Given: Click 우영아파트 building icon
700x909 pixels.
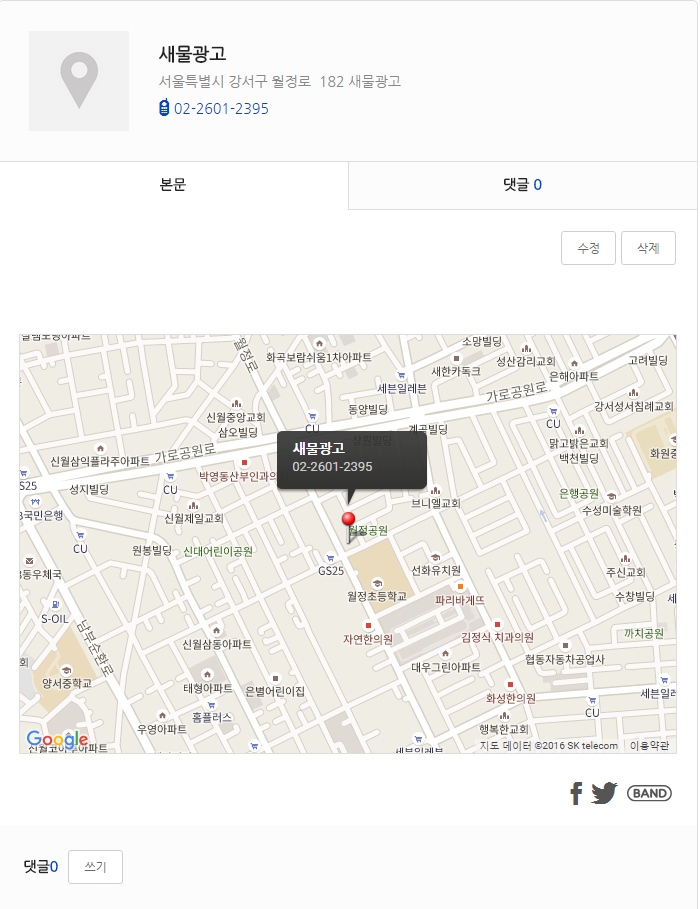Looking at the screenshot, I should tap(162, 715).
